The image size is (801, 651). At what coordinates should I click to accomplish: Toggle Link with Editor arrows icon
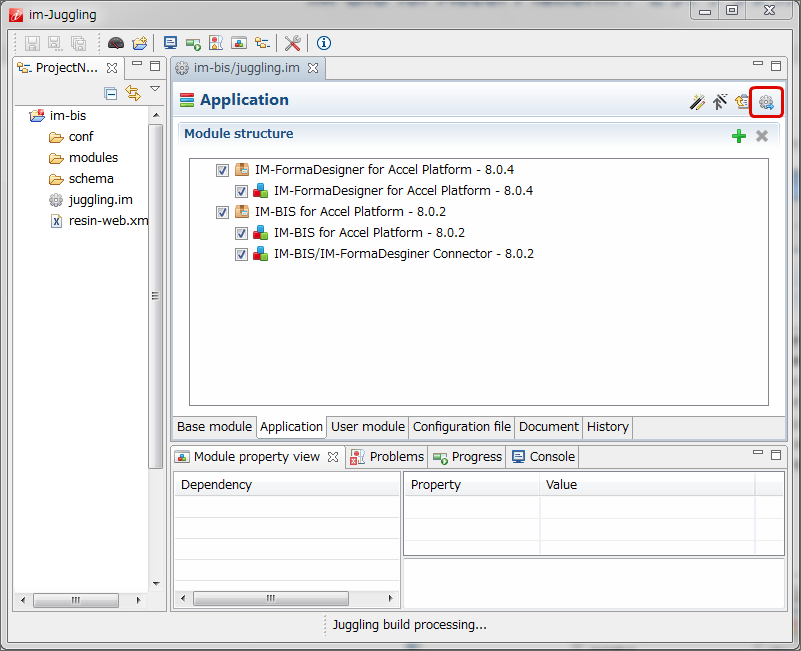click(133, 93)
